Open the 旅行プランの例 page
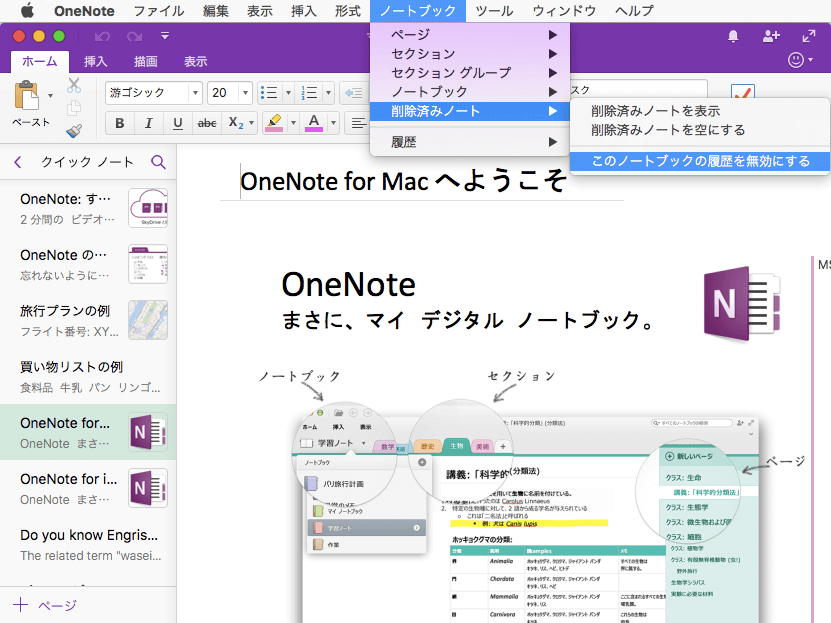Viewport: 831px width, 623px height. (88, 320)
